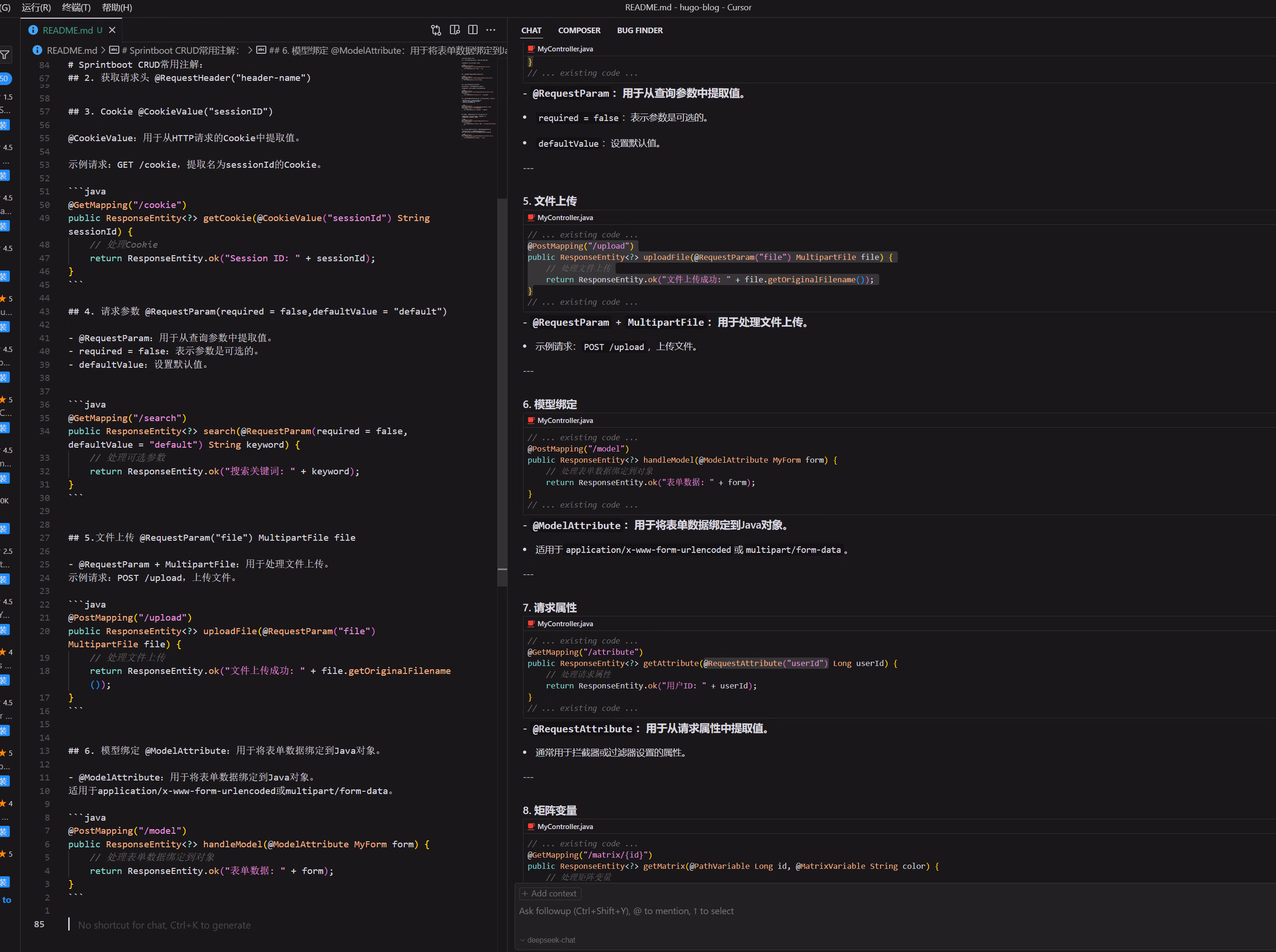The image size is (1276, 952).
Task: Click the README.md info icon in breadcrumb
Action: (x=37, y=51)
